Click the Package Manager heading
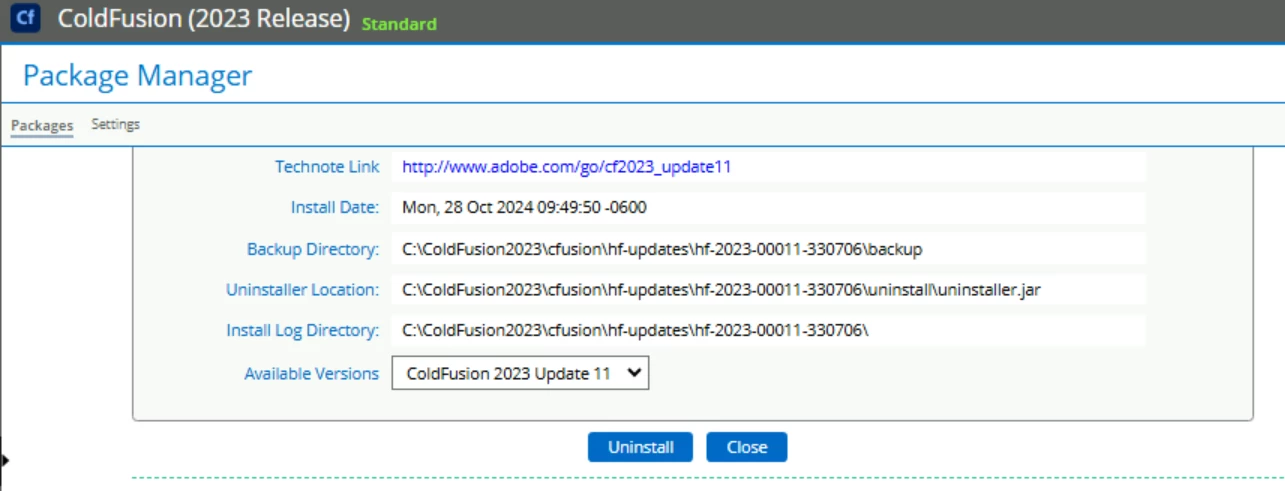This screenshot has width=1285, height=491. (137, 75)
